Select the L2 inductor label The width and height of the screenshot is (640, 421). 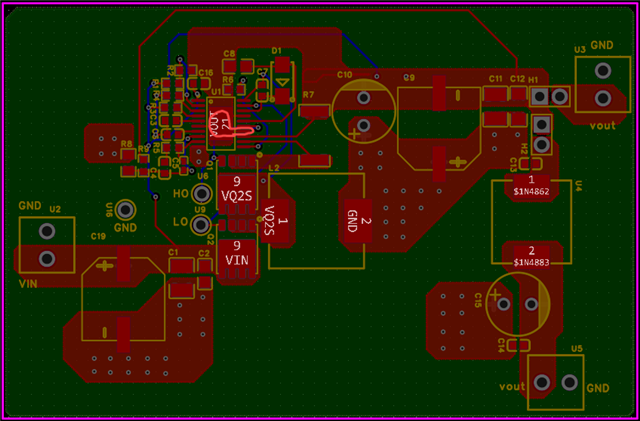[x=274, y=168]
